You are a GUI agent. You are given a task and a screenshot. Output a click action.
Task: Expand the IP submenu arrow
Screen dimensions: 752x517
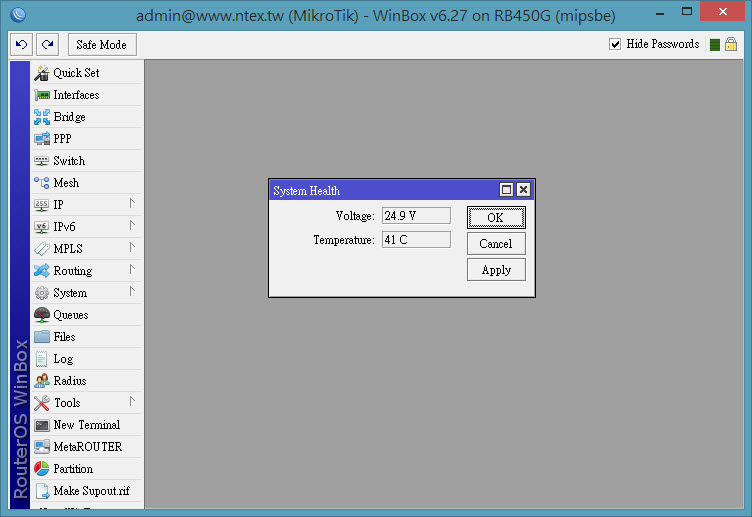(x=132, y=203)
